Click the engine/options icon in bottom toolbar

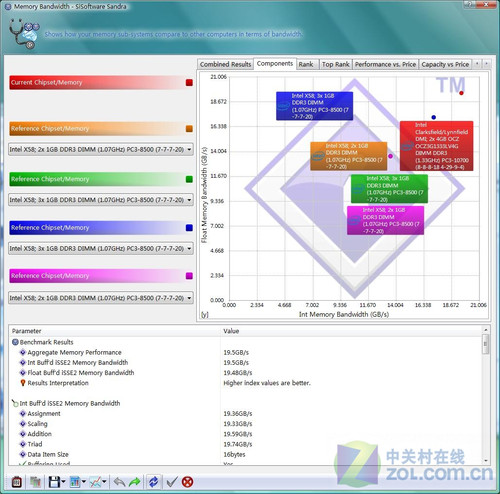point(17,482)
